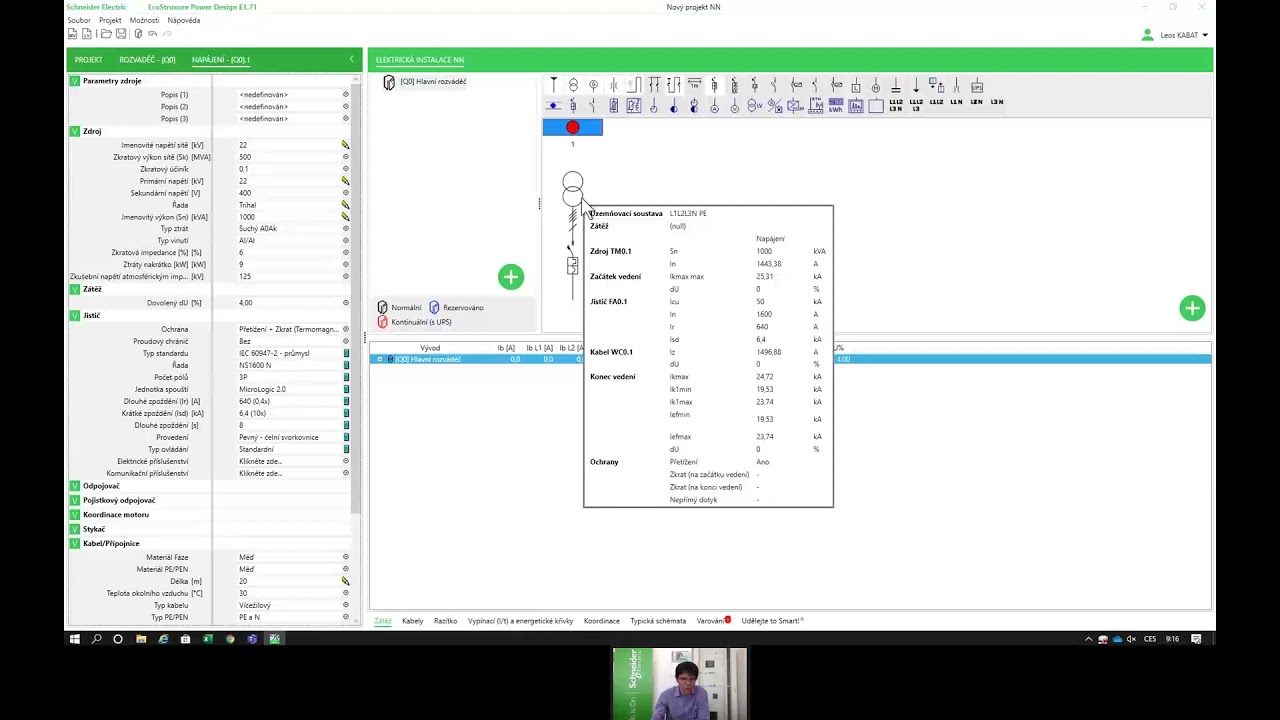Switch to the ROZVADĚČ - [Q0] tab

[x=147, y=60]
